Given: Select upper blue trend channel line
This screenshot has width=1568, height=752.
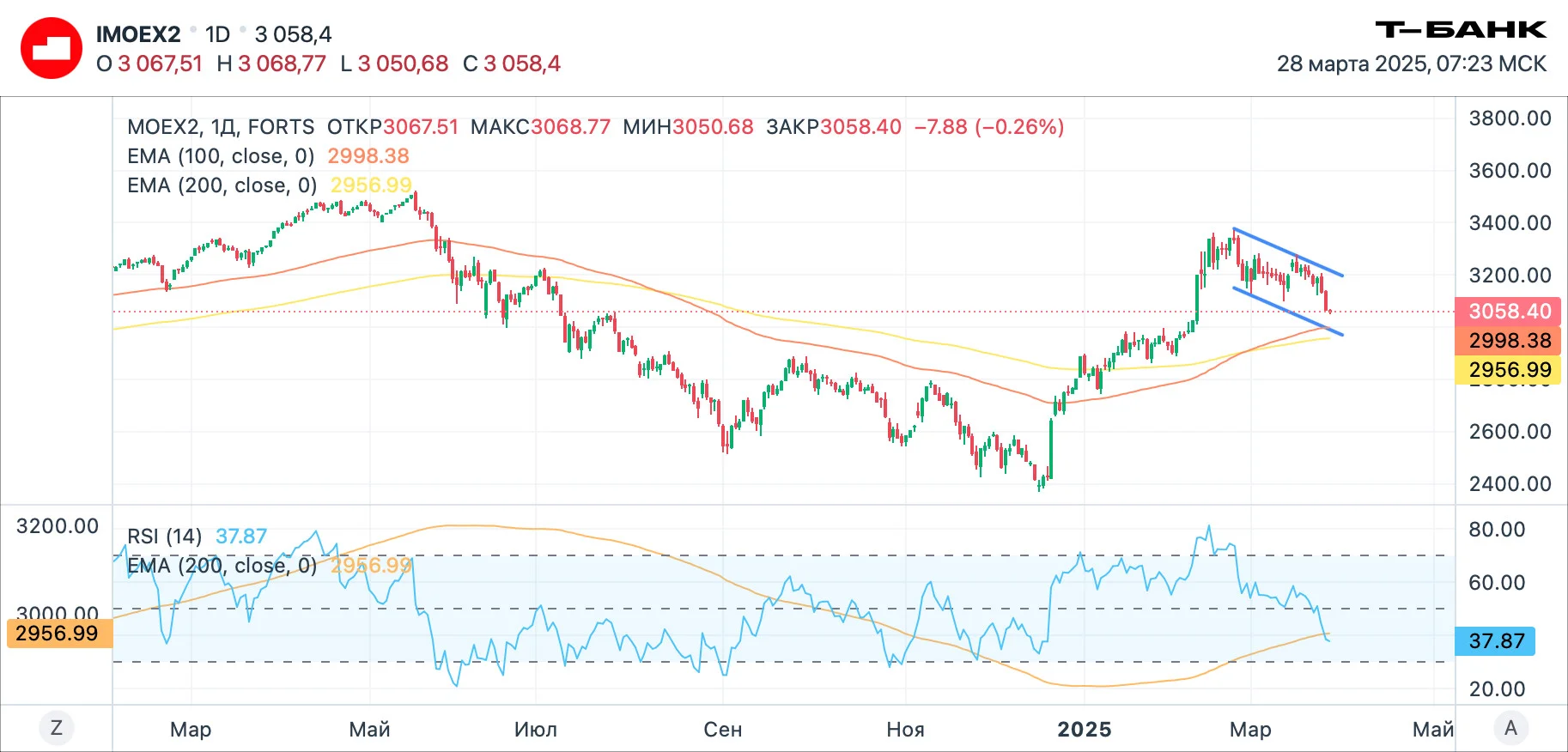Looking at the screenshot, I should pyautogui.click(x=1288, y=252).
